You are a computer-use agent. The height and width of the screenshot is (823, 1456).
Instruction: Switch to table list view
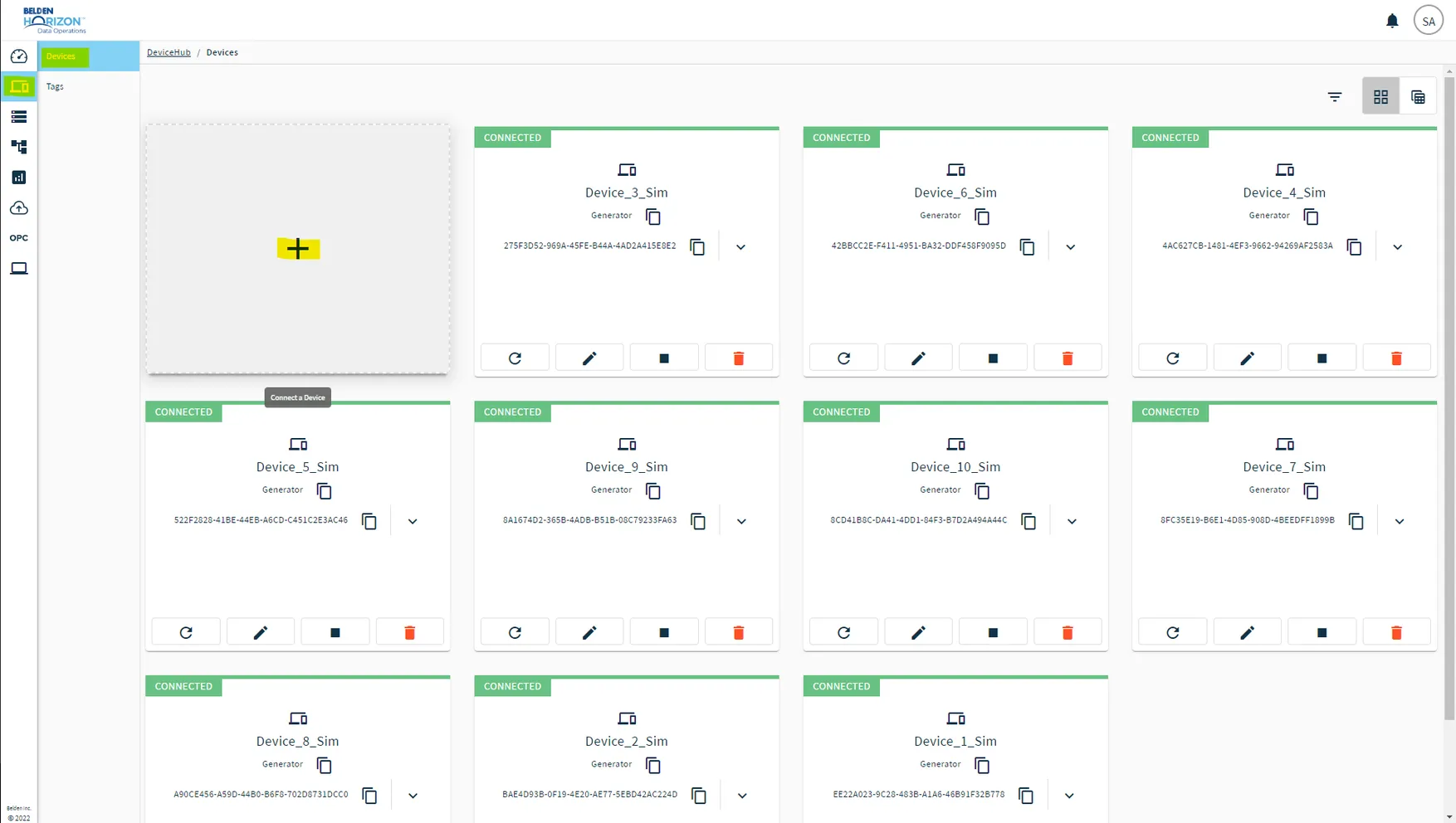1418,97
